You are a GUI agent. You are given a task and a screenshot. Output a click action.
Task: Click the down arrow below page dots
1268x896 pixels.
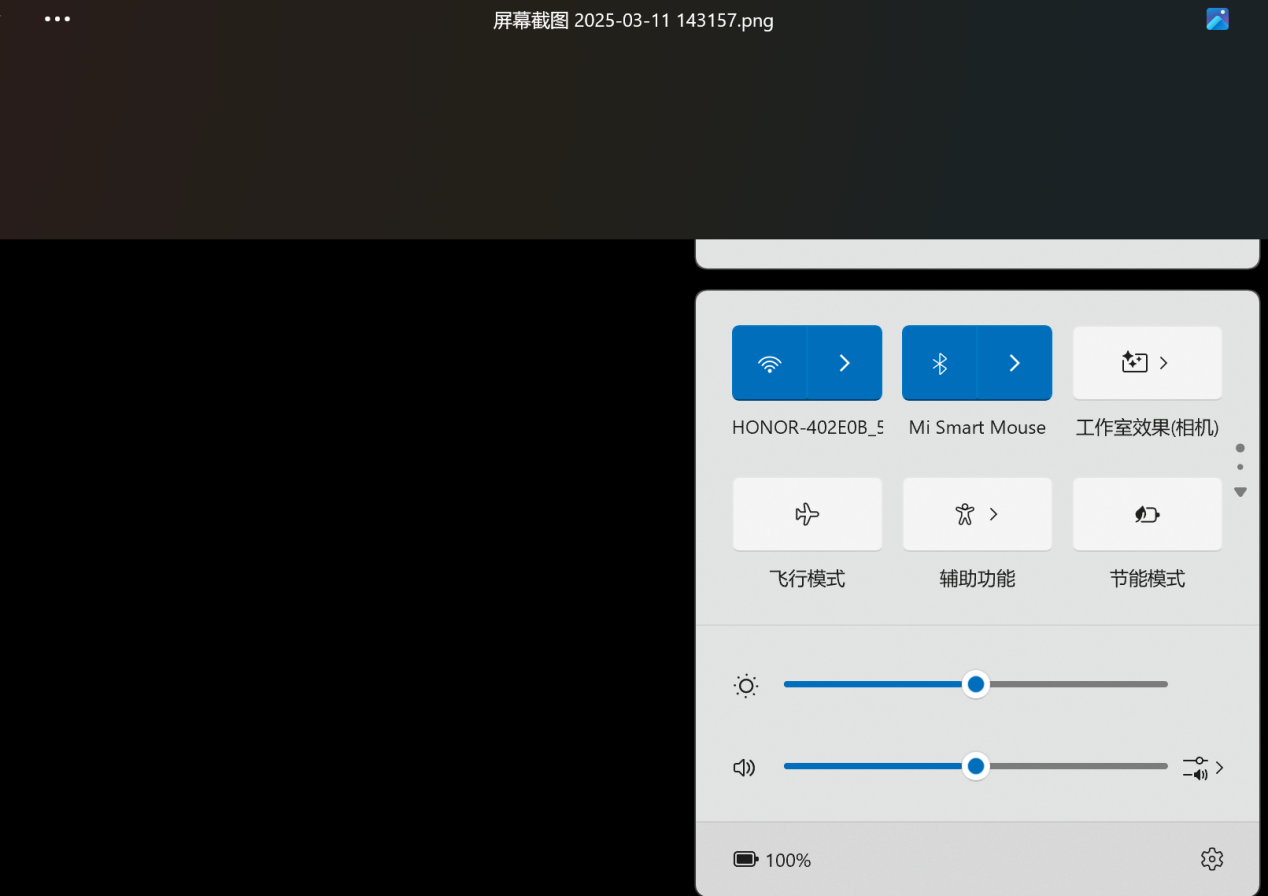point(1240,492)
